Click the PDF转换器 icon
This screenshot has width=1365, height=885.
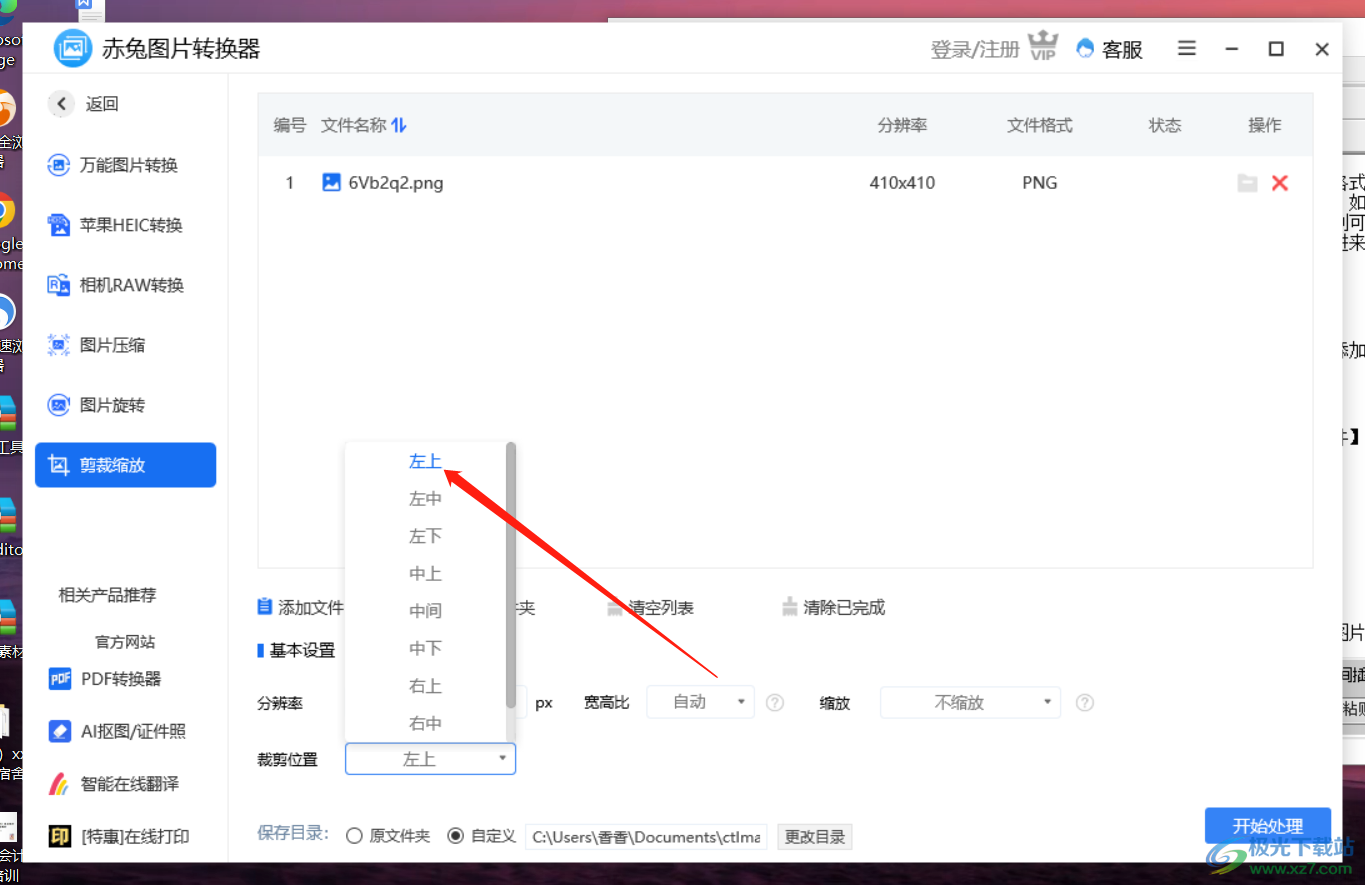point(60,679)
